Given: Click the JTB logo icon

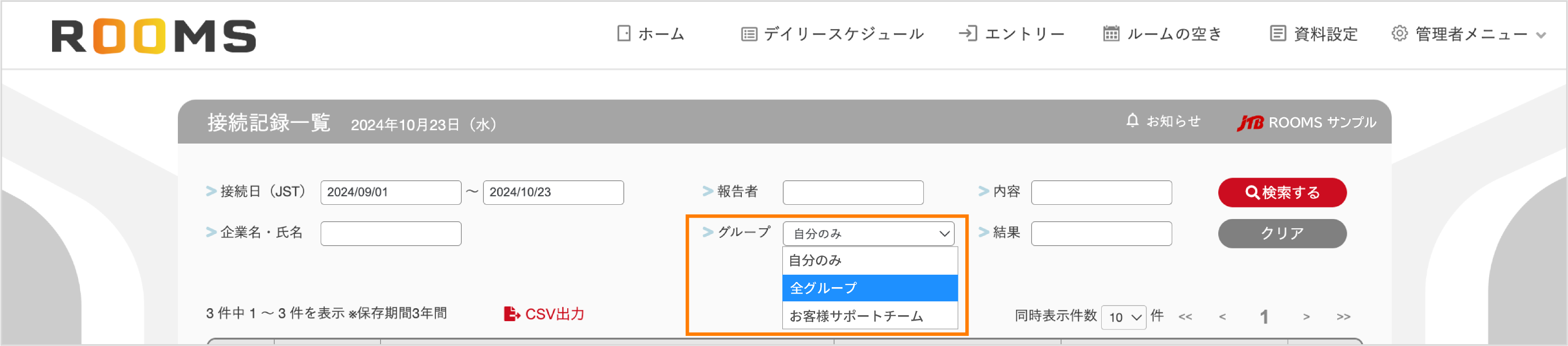Looking at the screenshot, I should (x=1250, y=123).
